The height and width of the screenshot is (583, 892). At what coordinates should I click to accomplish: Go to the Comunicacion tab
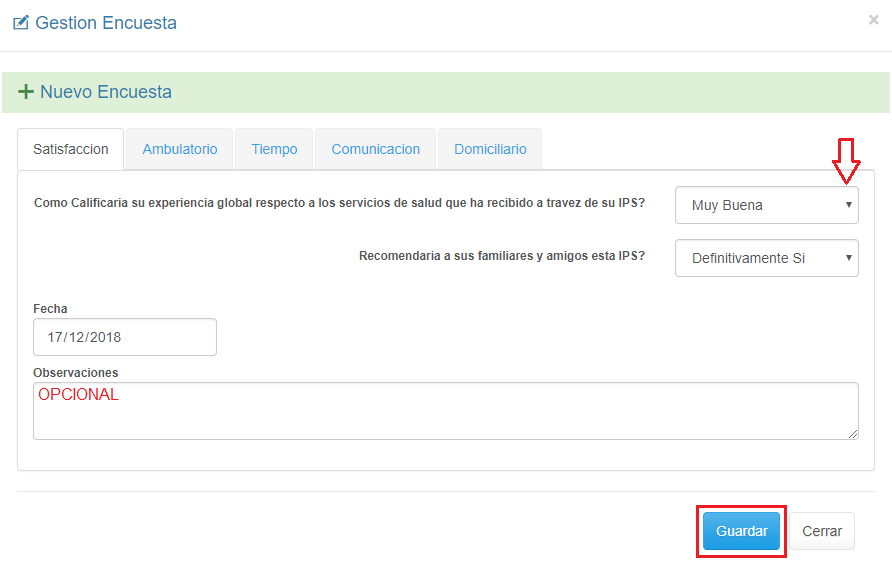[376, 149]
